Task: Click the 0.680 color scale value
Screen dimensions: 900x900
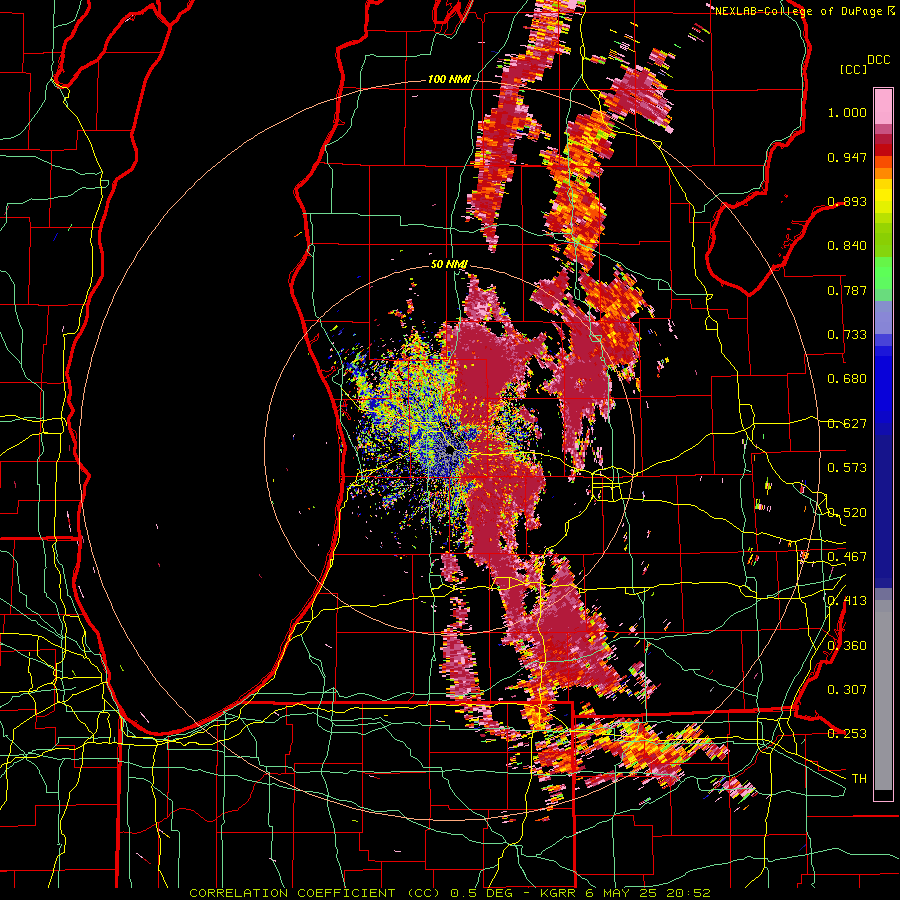Action: pyautogui.click(x=847, y=379)
